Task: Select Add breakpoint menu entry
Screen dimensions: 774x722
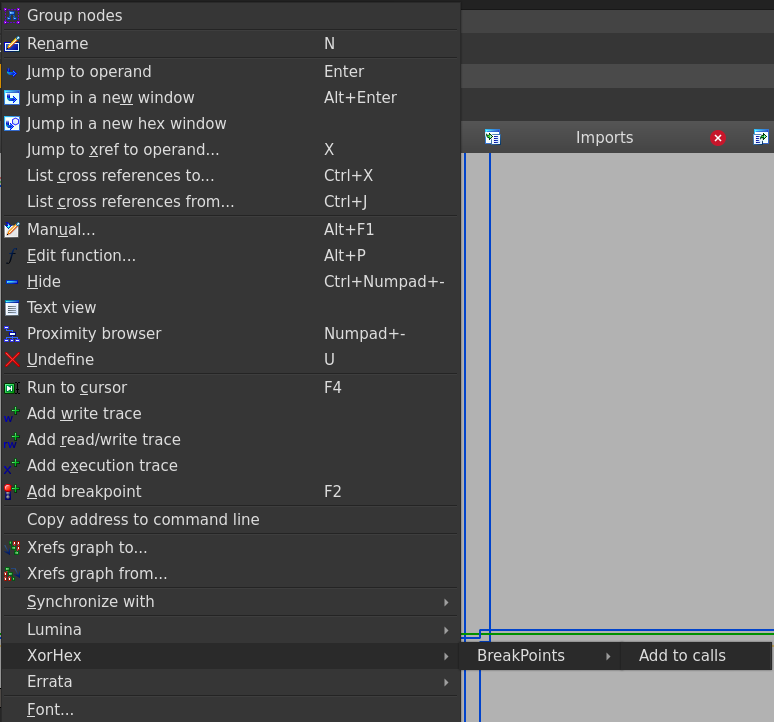Action: 230,492
